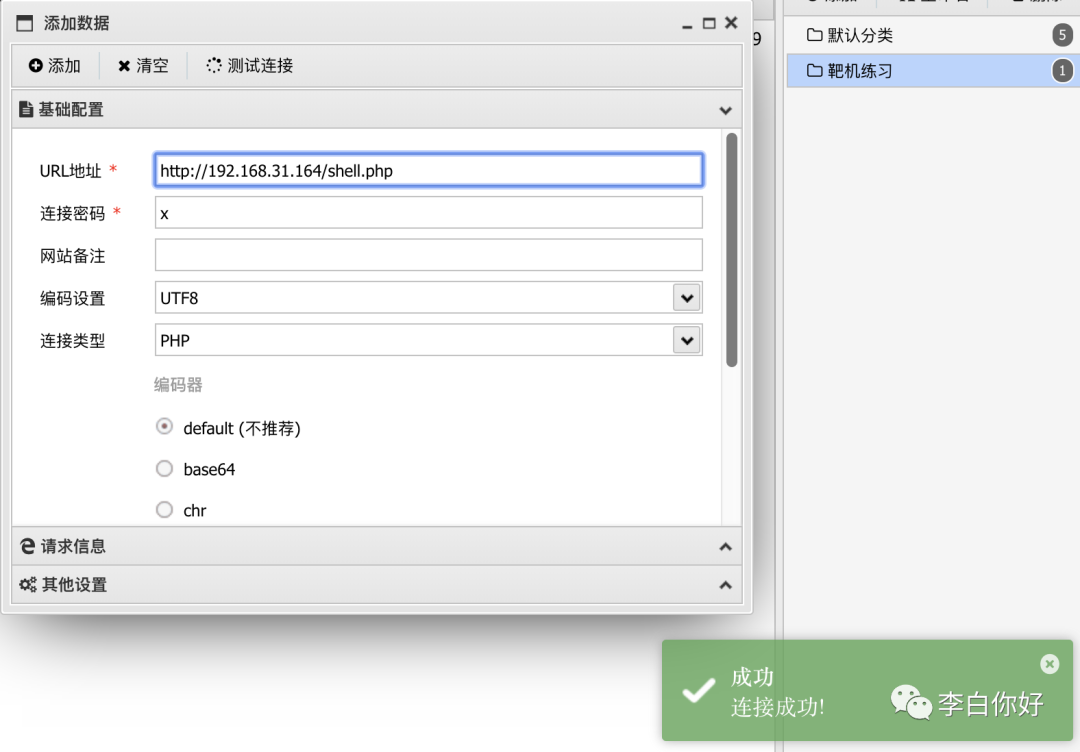The image size is (1080, 752).
Task: Select the 靶机练习 category
Action: 860,71
